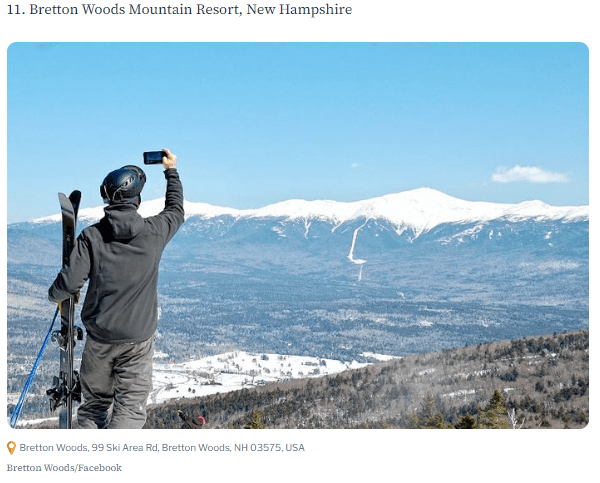Click the narrow snow trail down the mountainside
This screenshot has height=483, width=600.
pyautogui.click(x=355, y=243)
